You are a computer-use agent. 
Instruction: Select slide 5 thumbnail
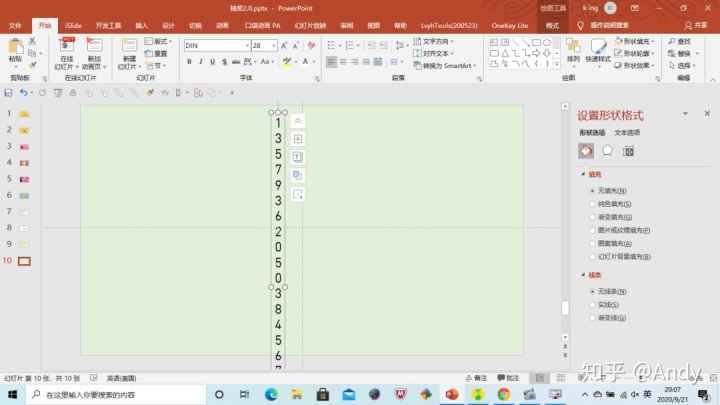[24, 179]
